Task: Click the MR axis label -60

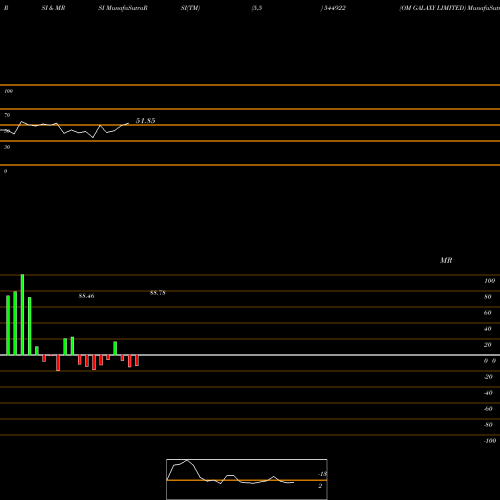Action: [488, 409]
